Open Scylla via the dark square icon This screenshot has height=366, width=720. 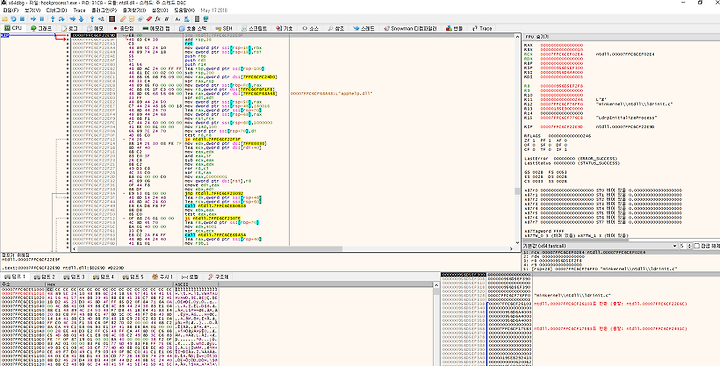(112, 19)
